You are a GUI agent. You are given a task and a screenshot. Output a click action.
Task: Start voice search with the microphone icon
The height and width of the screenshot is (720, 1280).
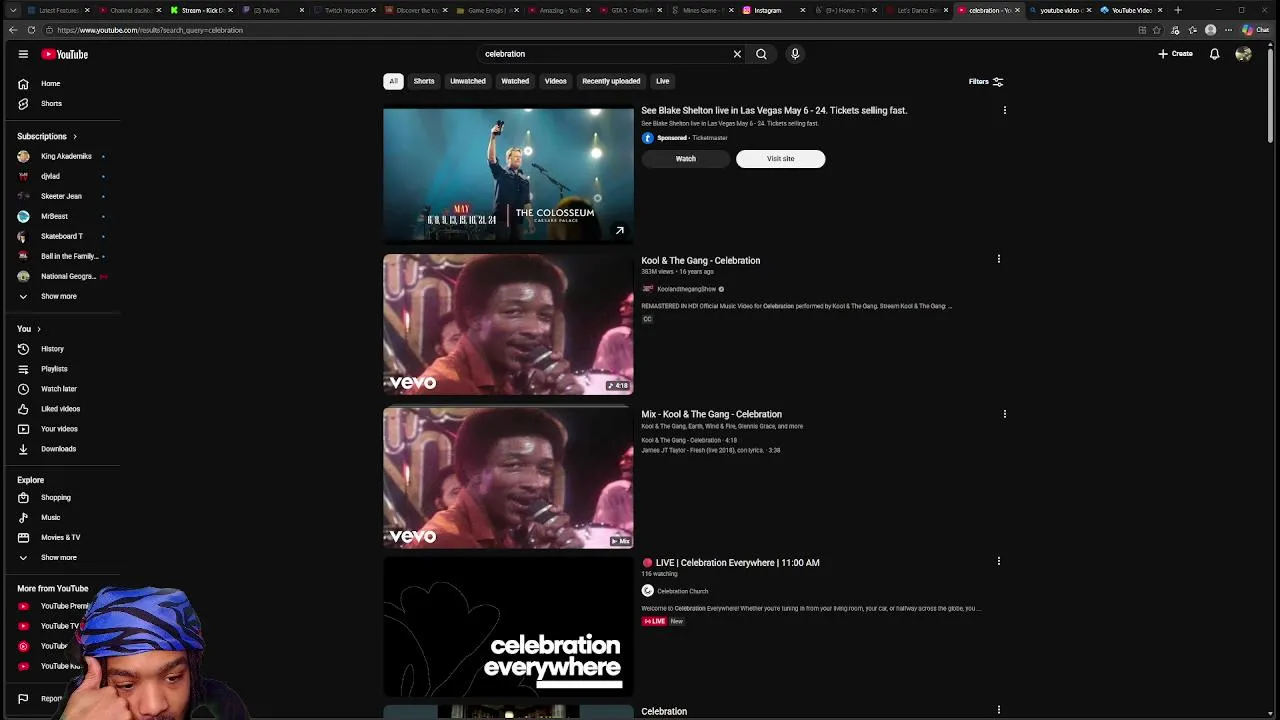(x=795, y=54)
